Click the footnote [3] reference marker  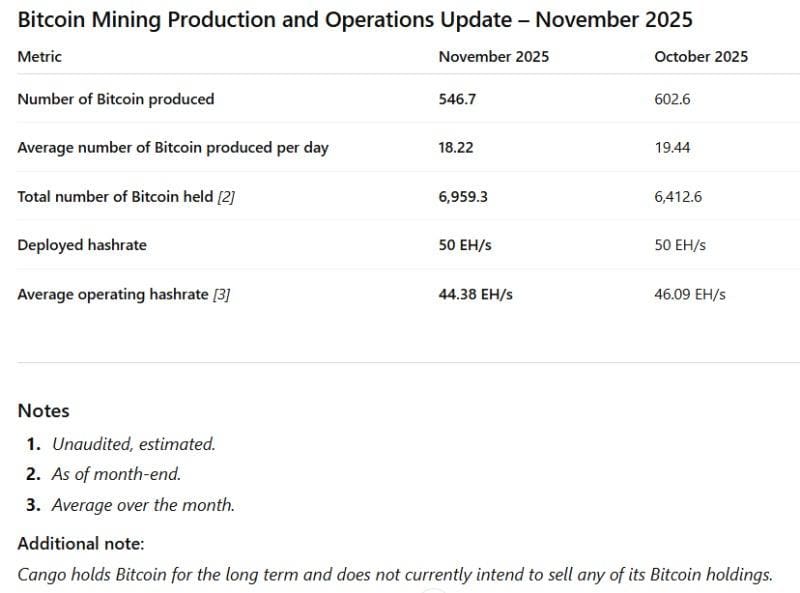(221, 295)
